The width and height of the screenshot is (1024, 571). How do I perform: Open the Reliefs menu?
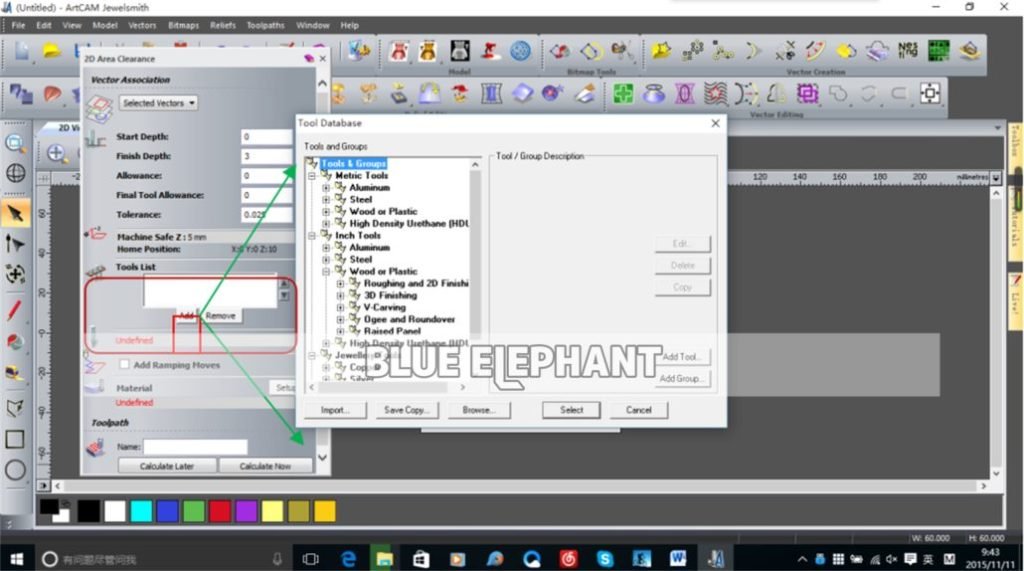tap(223, 25)
